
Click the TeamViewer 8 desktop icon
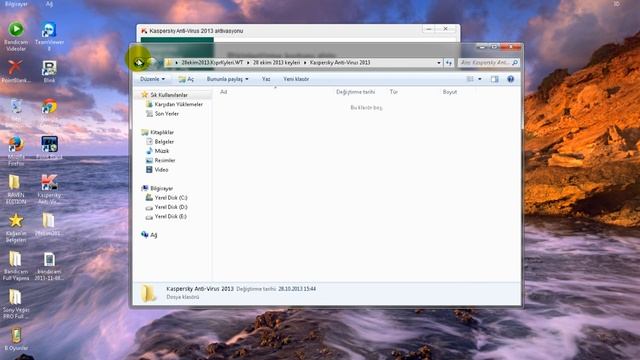[x=49, y=36]
